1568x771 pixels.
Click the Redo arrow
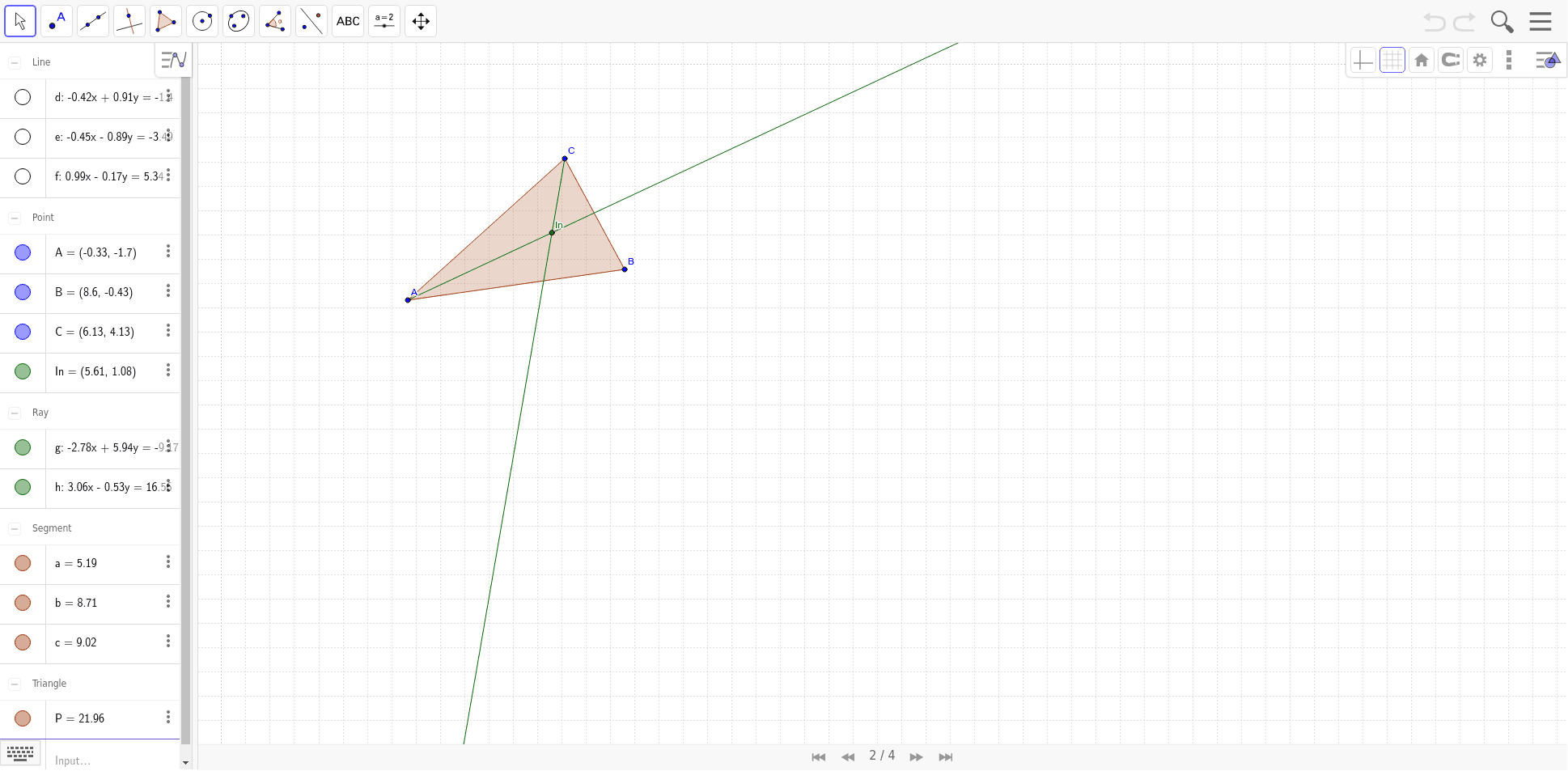tap(1464, 22)
